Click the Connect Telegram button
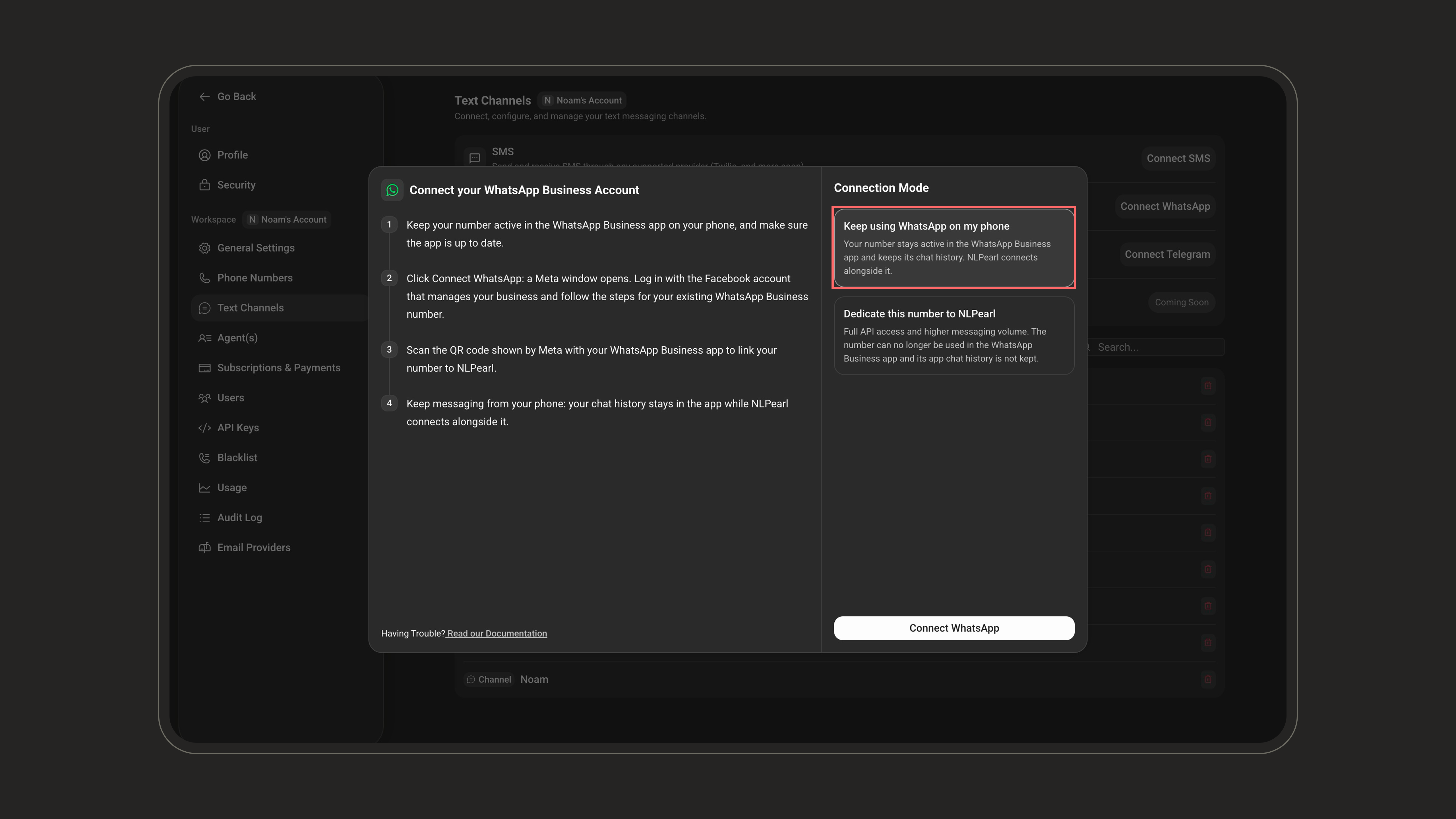The width and height of the screenshot is (1456, 819). 1167,254
